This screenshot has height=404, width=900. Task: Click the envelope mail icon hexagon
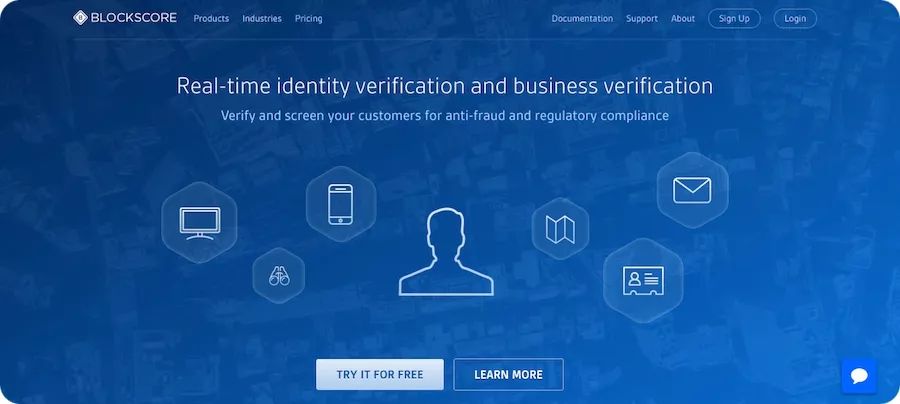point(692,190)
